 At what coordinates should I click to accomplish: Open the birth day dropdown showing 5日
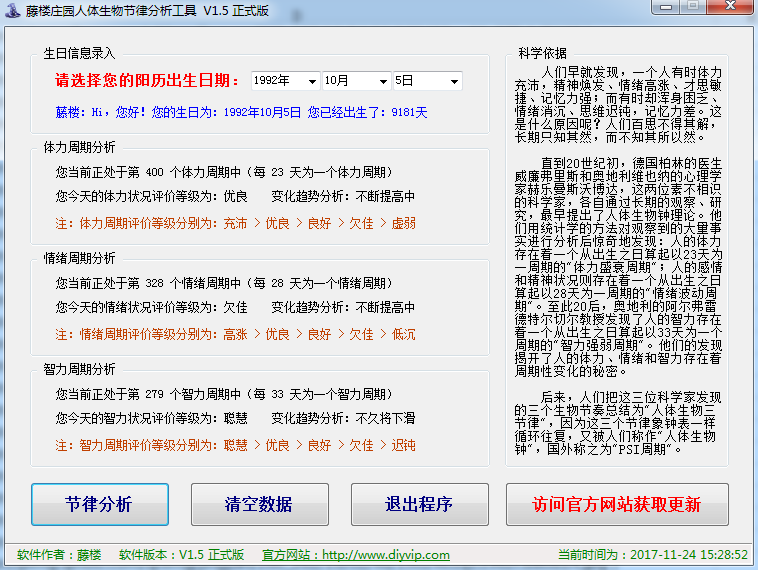tap(427, 81)
